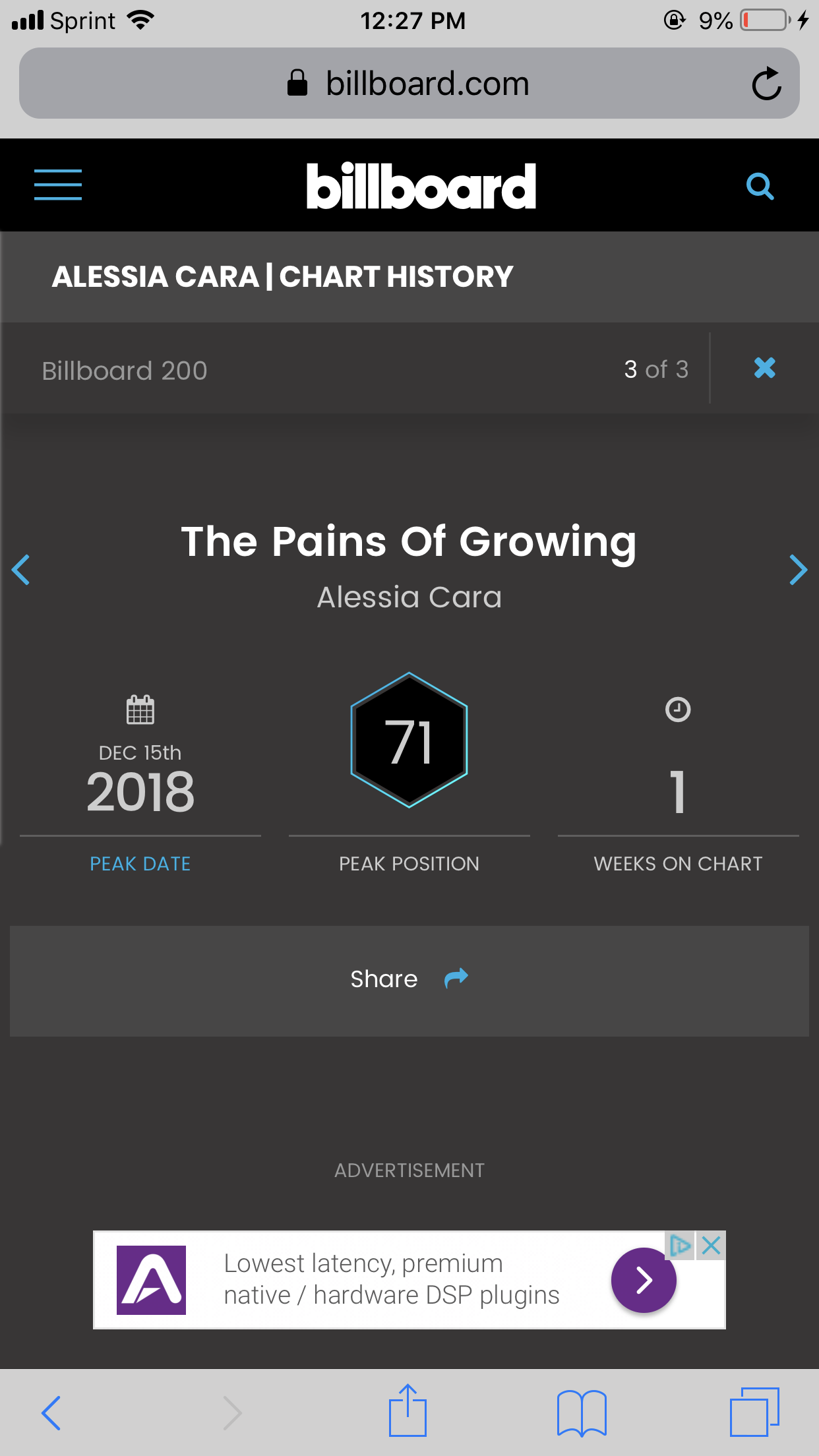Tap the Share button
This screenshot has height=1456, width=819.
click(x=409, y=981)
